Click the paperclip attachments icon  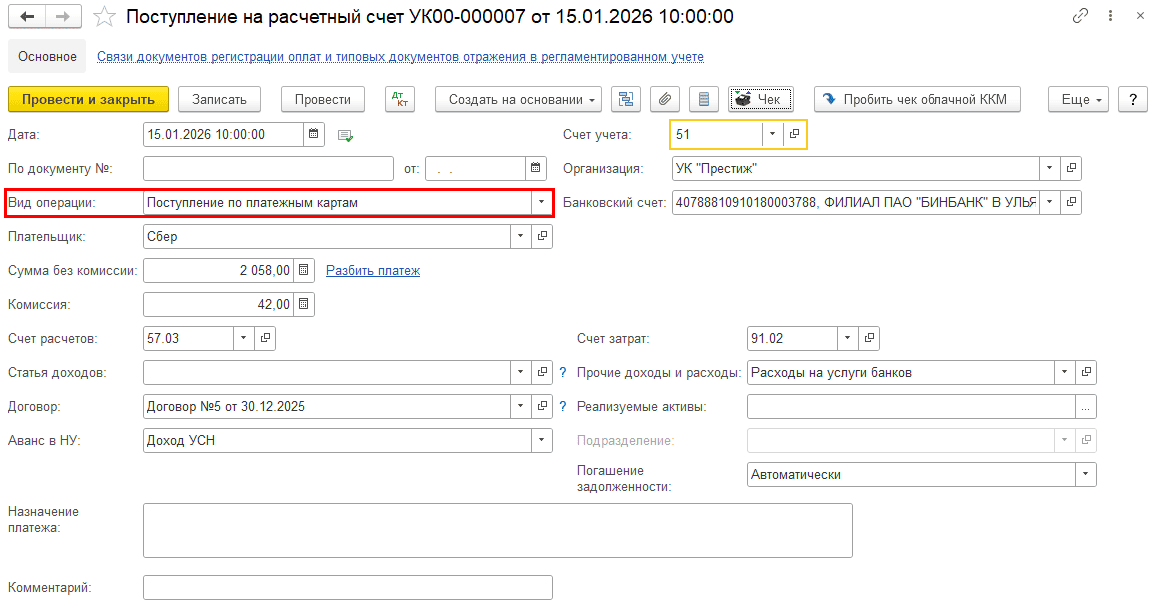click(665, 99)
